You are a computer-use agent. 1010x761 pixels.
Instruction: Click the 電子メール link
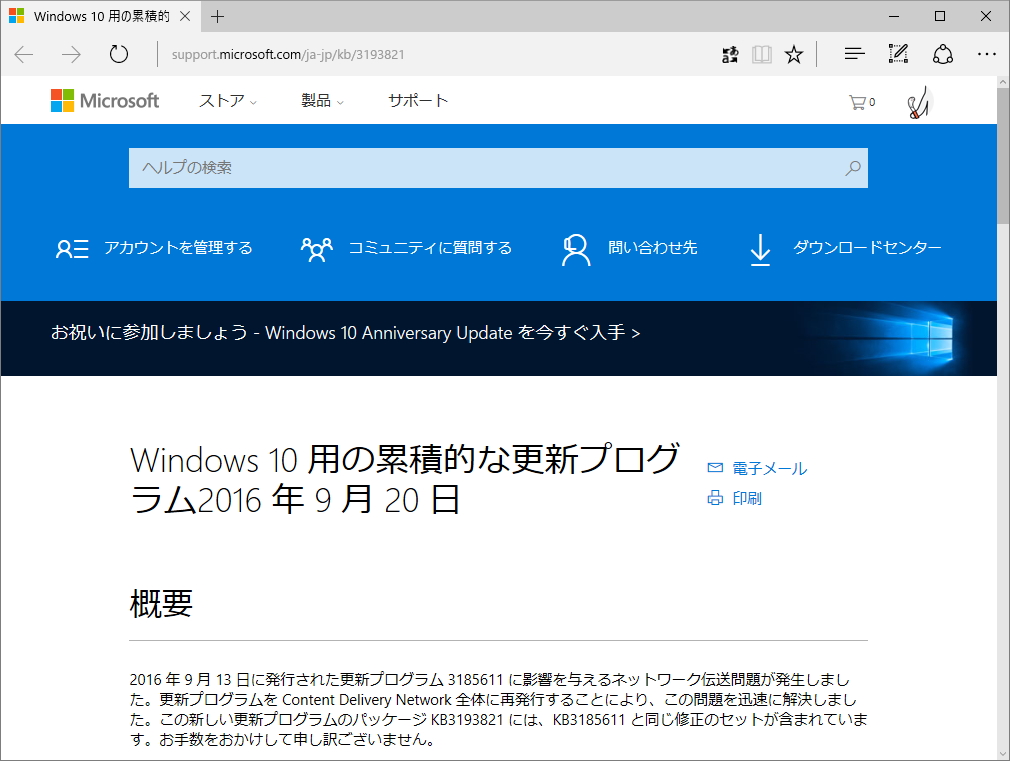pyautogui.click(x=769, y=468)
